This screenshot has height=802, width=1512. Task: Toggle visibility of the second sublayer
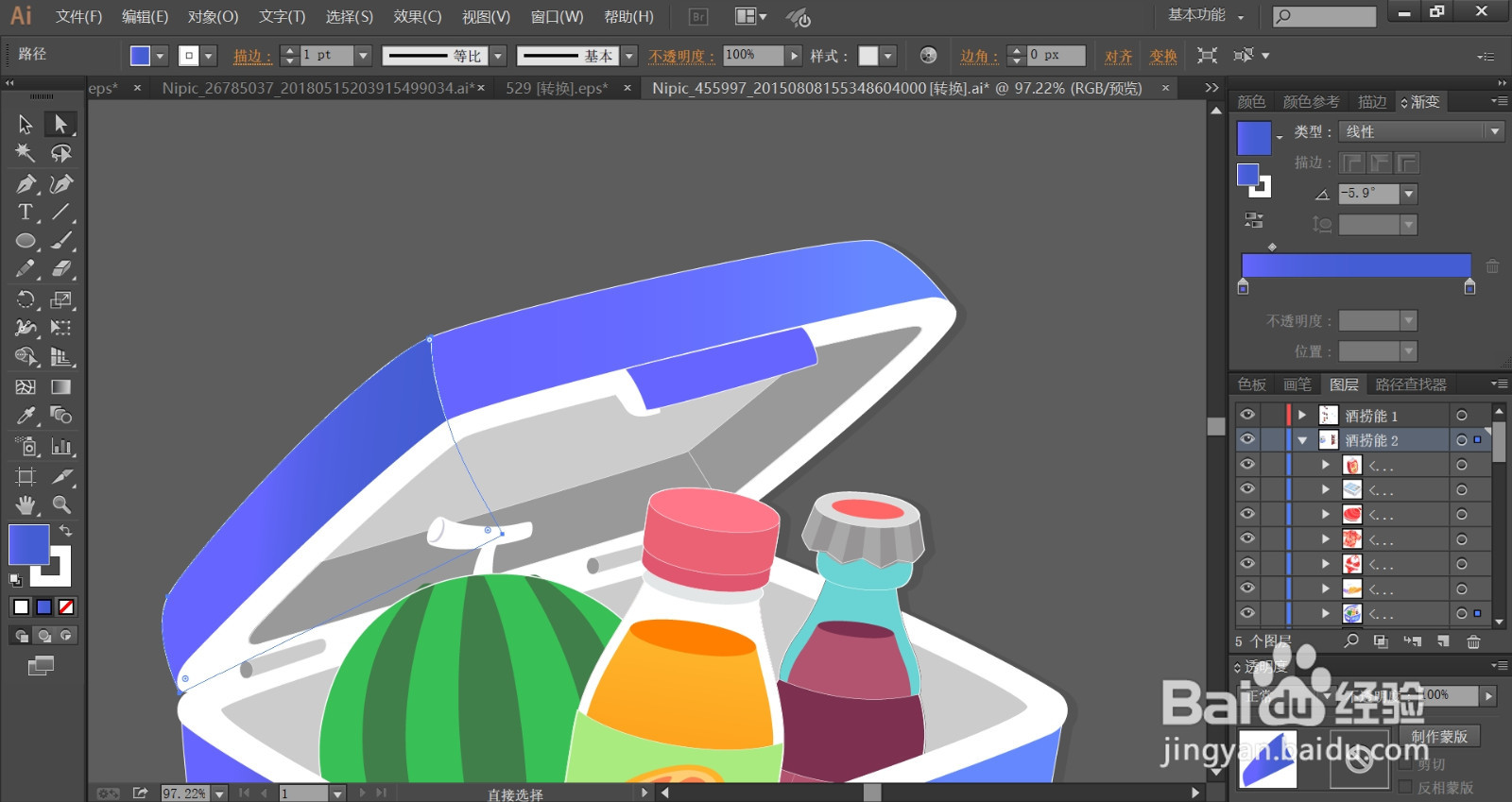click(x=1247, y=488)
